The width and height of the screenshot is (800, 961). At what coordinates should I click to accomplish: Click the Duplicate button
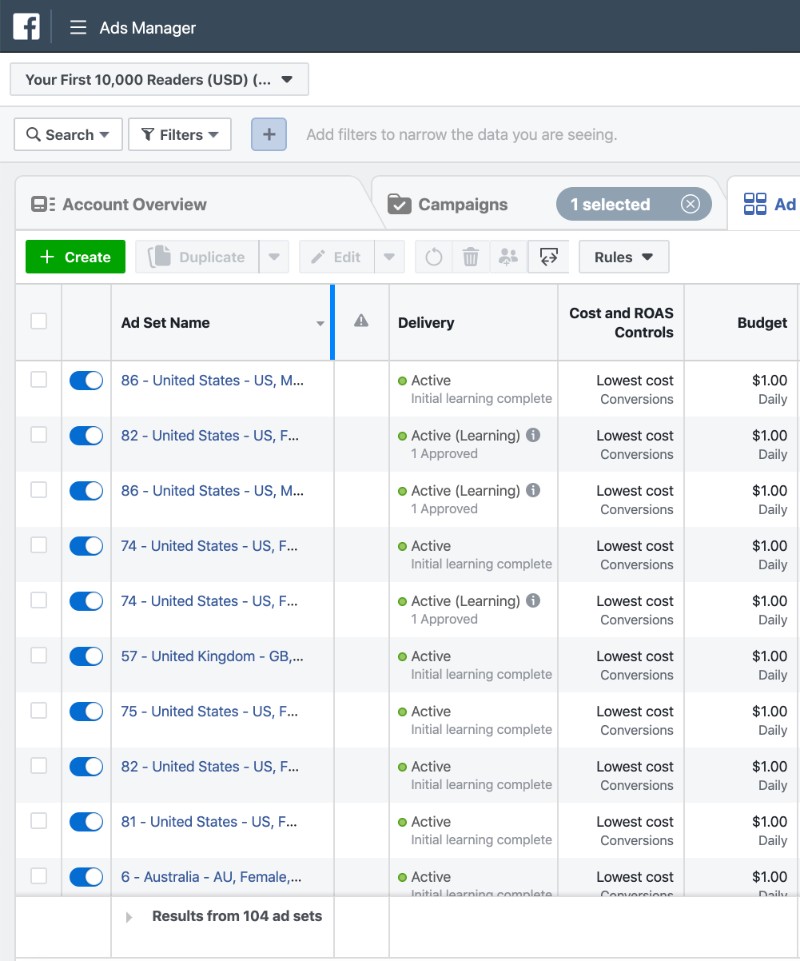point(197,257)
